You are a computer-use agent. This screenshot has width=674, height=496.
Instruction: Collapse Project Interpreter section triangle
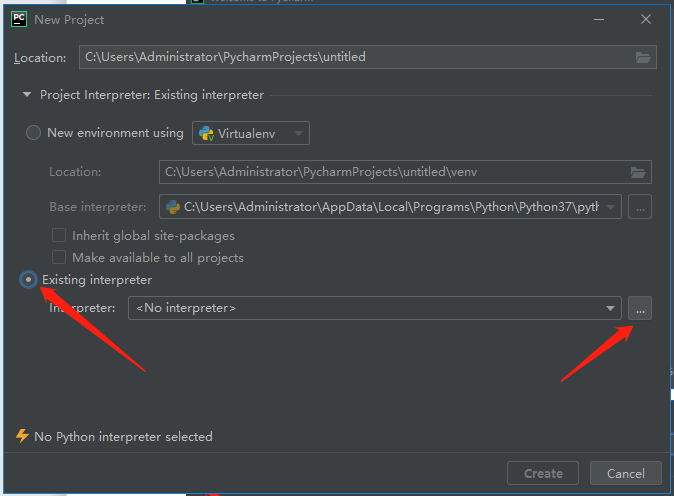27,95
